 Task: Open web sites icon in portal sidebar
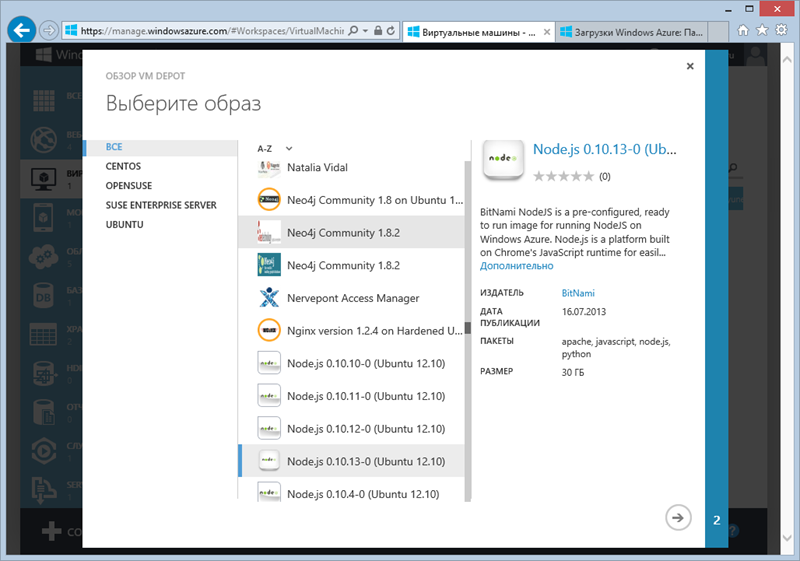44,139
